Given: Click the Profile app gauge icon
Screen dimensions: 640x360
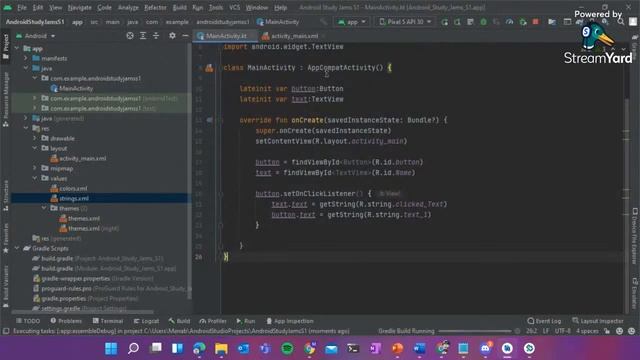Looking at the screenshot, I should (509, 22).
